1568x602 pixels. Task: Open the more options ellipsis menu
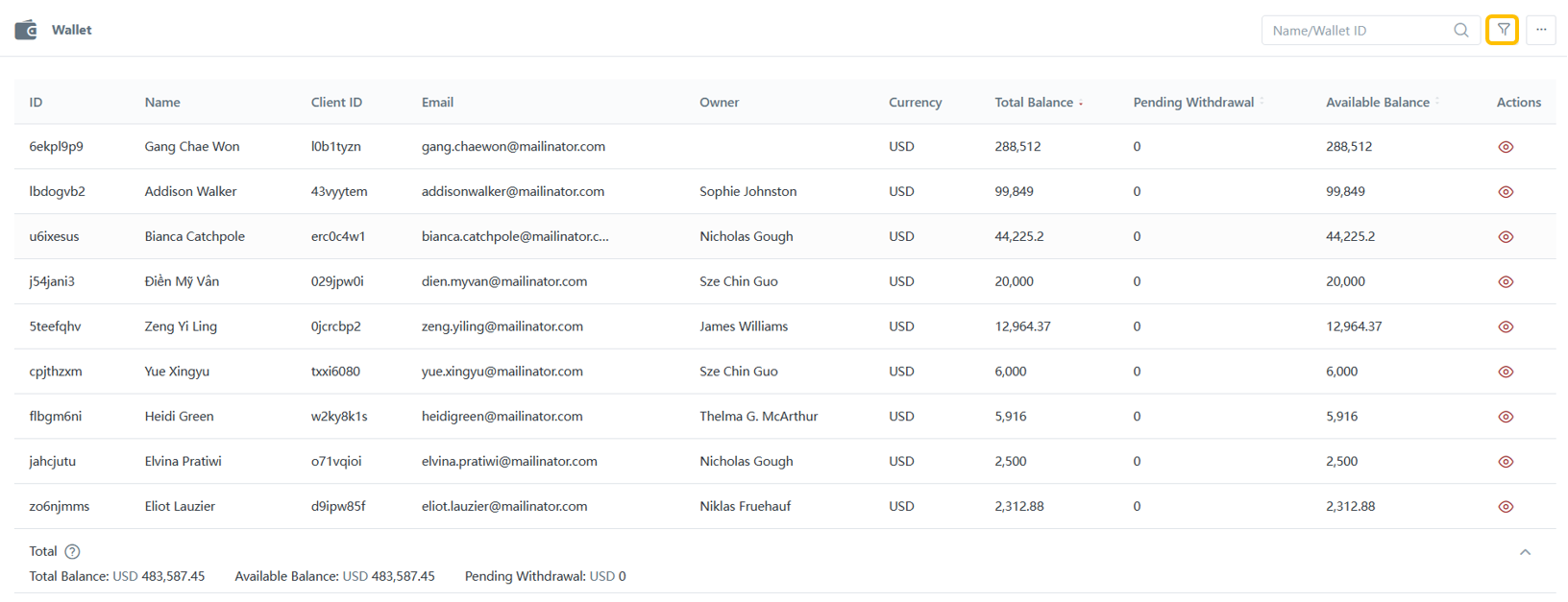(x=1541, y=30)
